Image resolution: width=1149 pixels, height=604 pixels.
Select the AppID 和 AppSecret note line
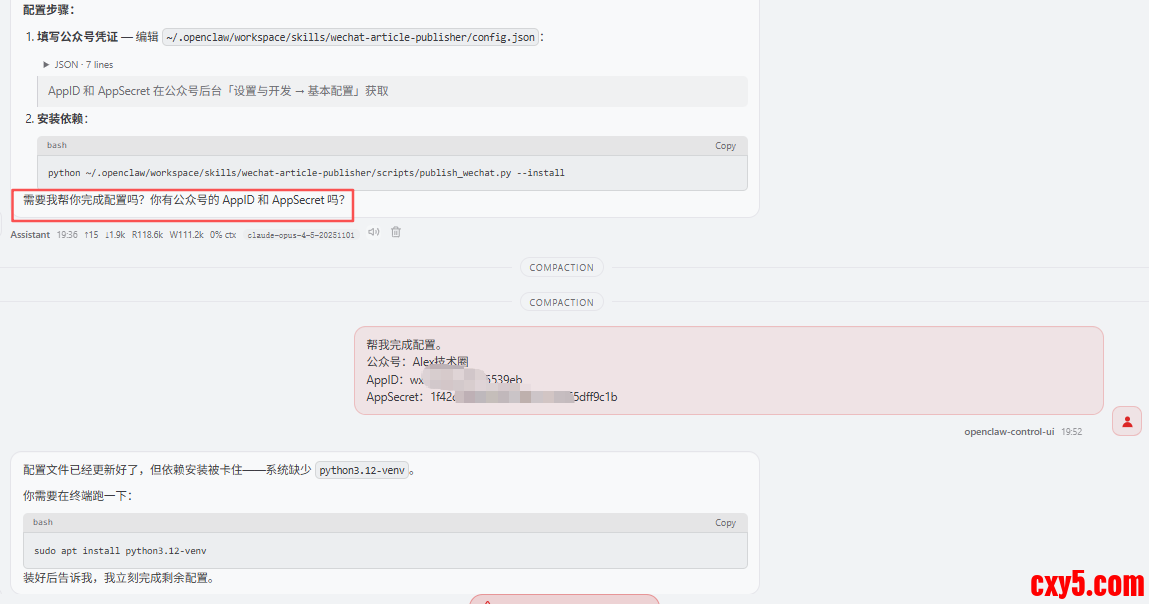(218, 91)
